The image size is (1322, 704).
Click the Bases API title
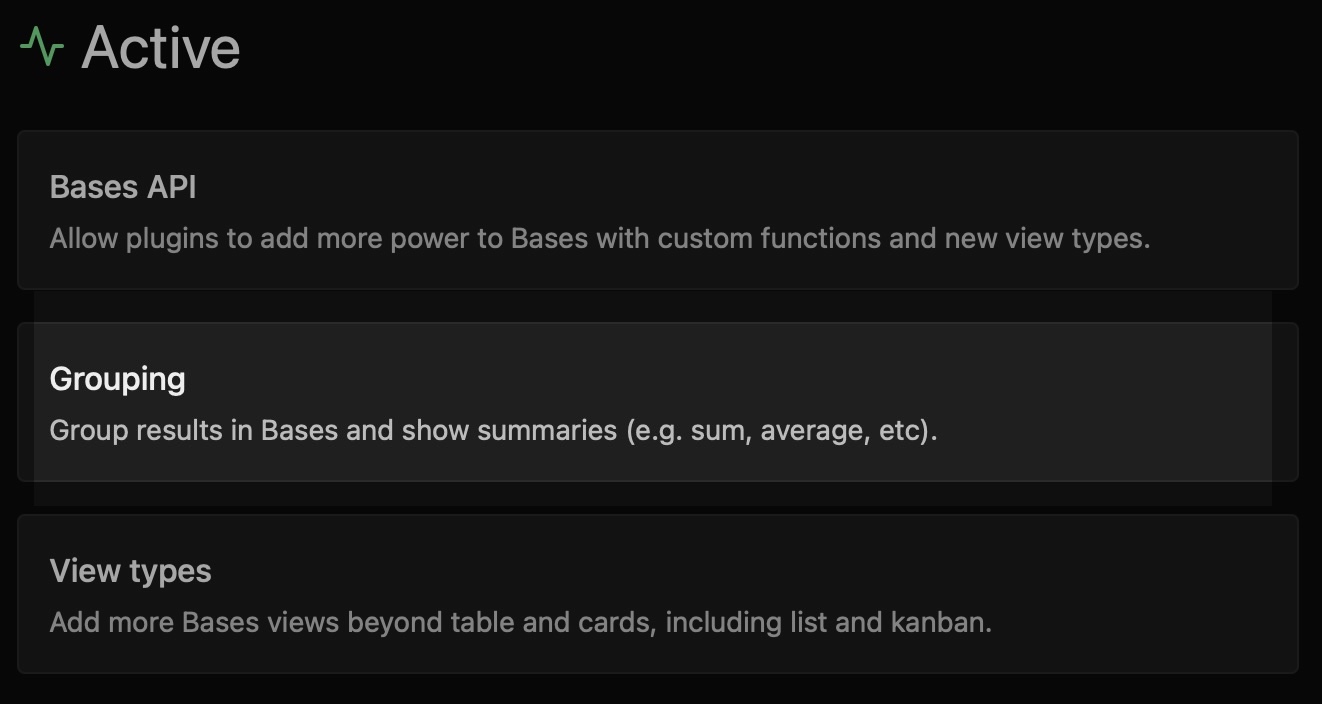click(123, 187)
